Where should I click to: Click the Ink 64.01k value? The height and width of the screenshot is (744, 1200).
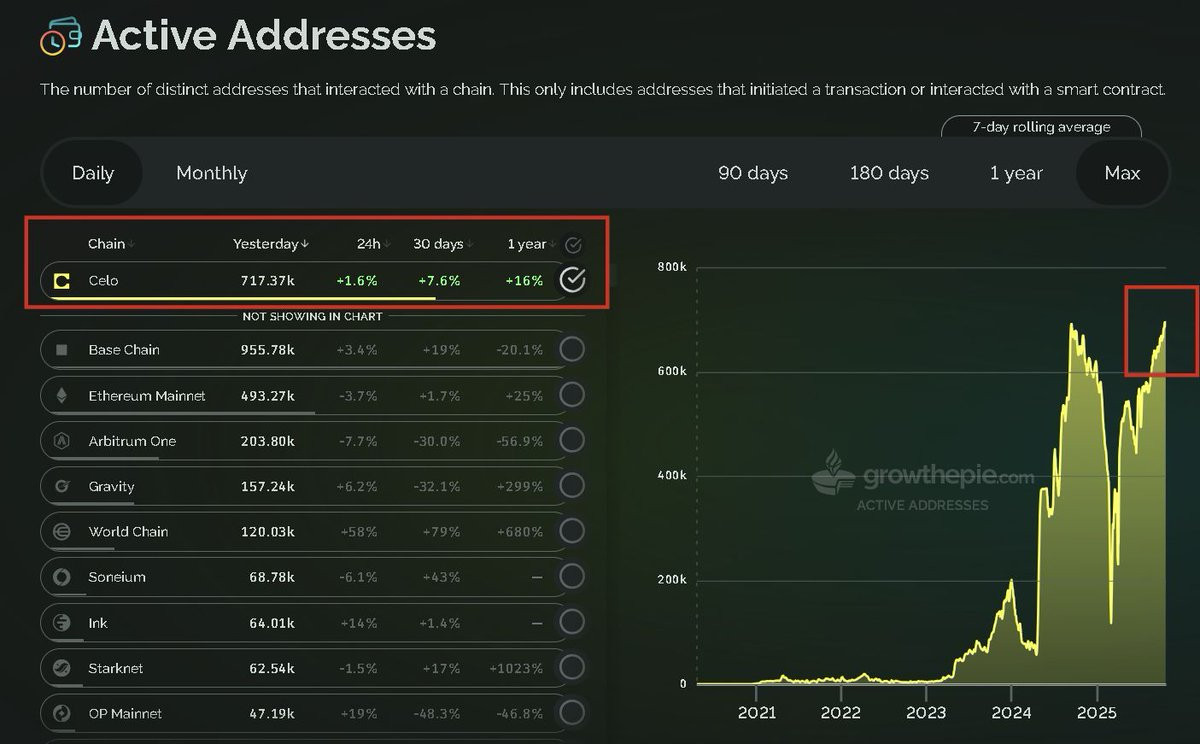[271, 623]
